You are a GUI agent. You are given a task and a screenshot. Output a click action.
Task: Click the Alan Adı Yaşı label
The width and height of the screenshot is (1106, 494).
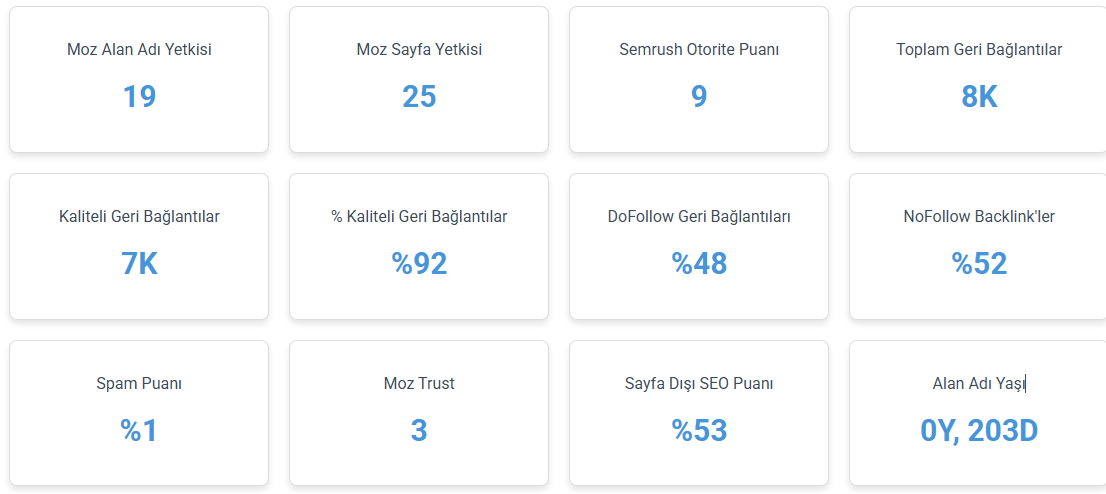tap(979, 384)
